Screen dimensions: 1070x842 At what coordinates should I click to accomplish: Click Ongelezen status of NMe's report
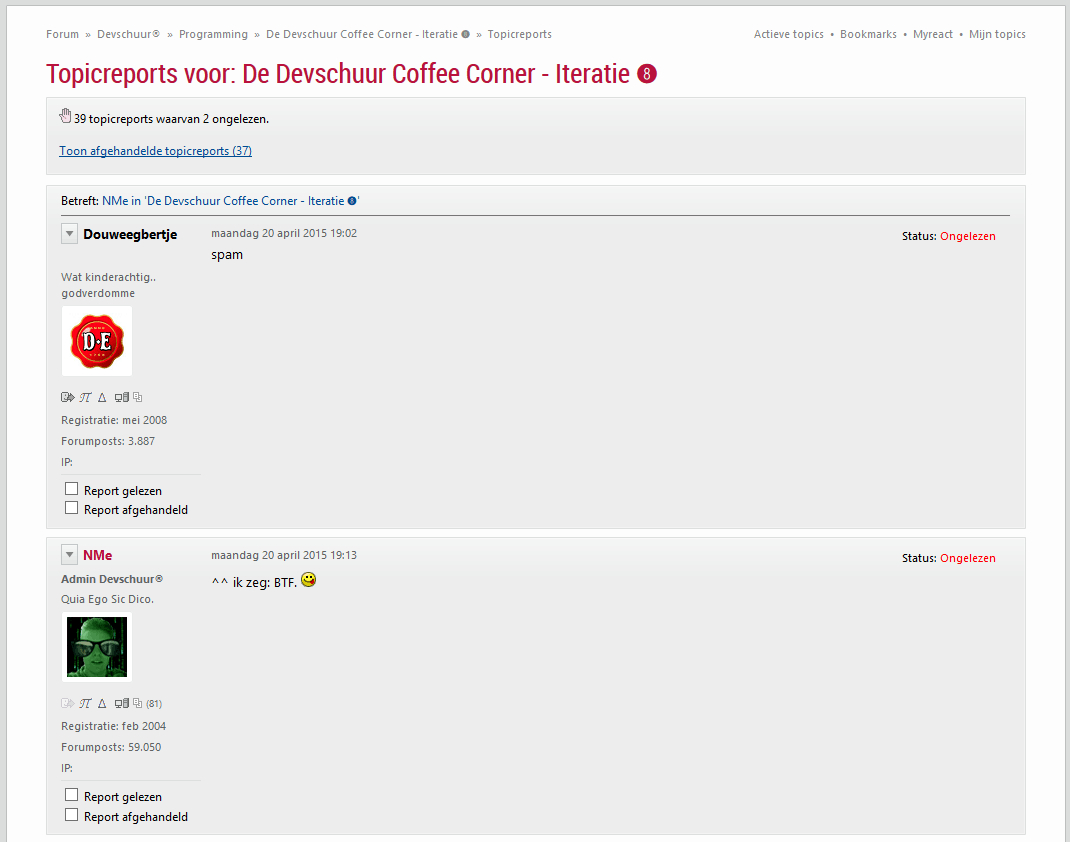click(x=968, y=558)
